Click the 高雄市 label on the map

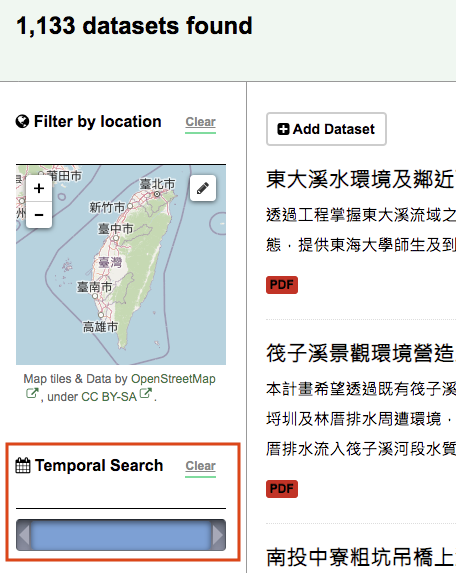100,327
